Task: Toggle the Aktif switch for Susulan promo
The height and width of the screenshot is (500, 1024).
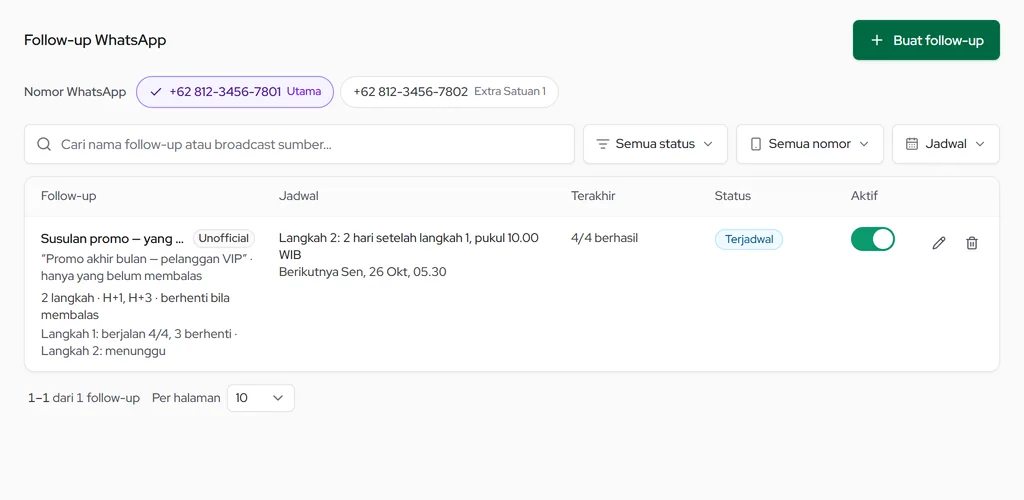Action: (x=872, y=239)
